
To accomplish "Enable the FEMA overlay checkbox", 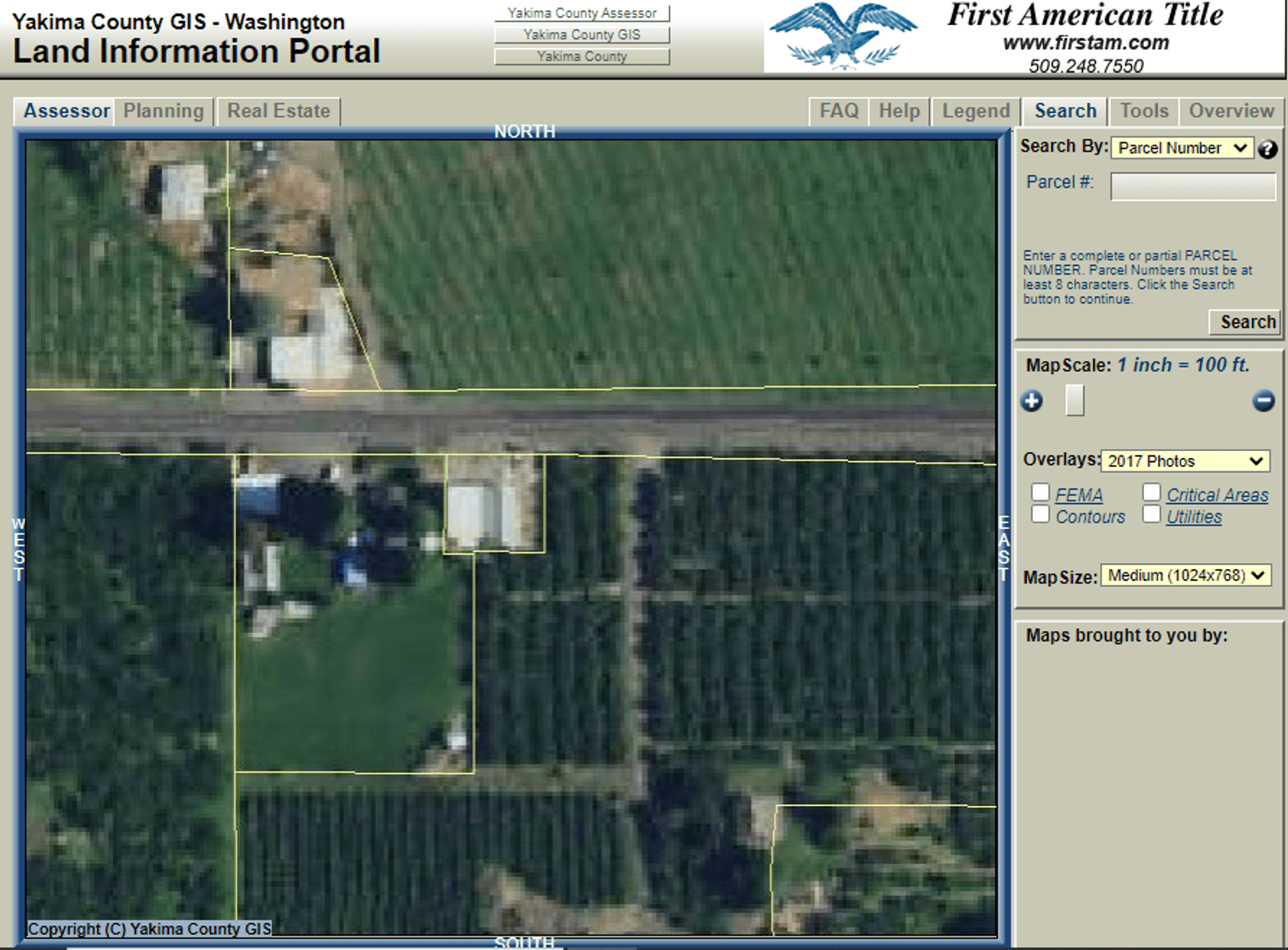I will (x=1040, y=492).
